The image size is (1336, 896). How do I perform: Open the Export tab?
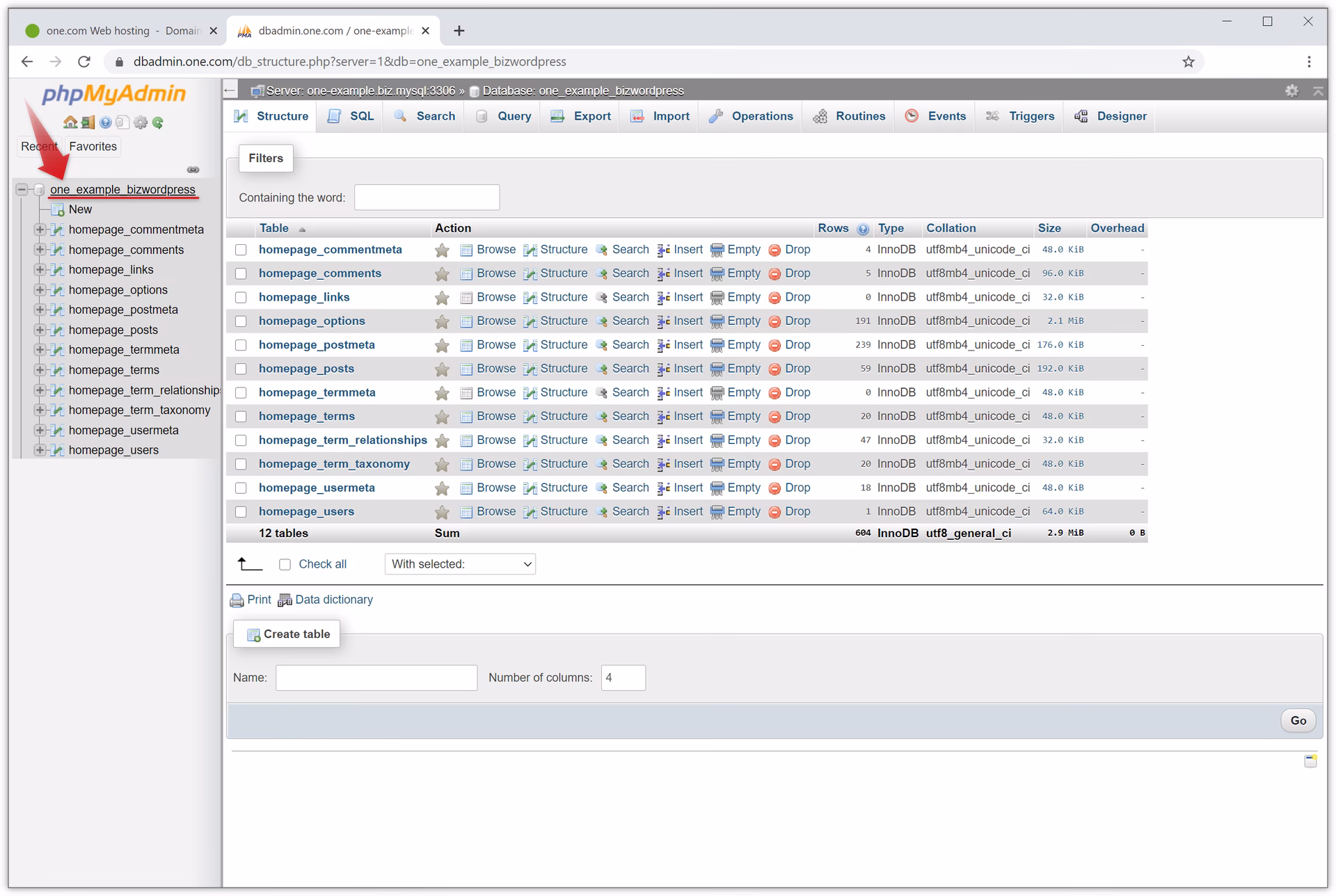click(x=581, y=116)
